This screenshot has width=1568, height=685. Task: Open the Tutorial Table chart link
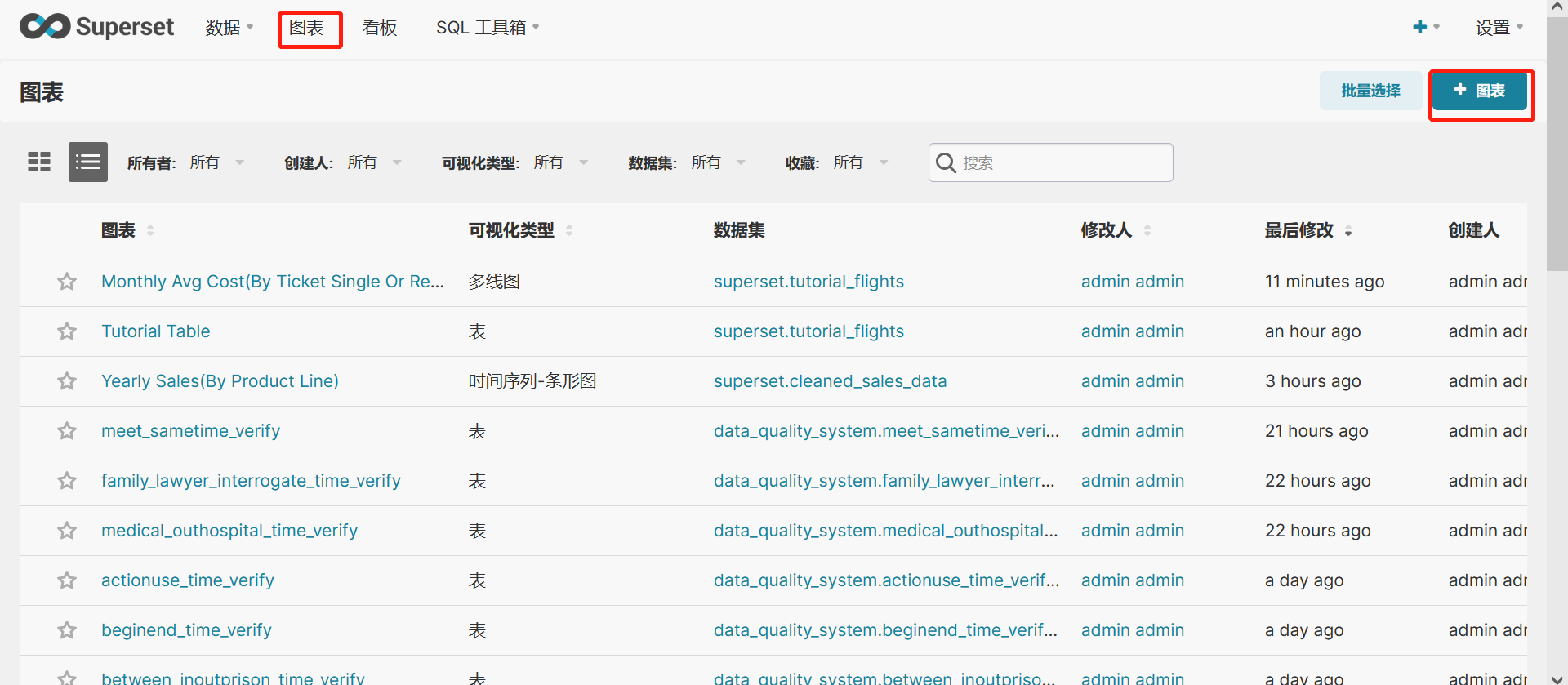155,331
